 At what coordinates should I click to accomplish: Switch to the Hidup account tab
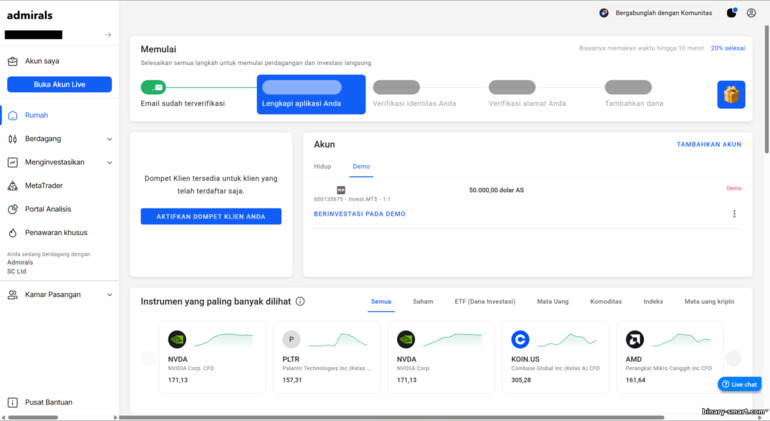pos(322,167)
